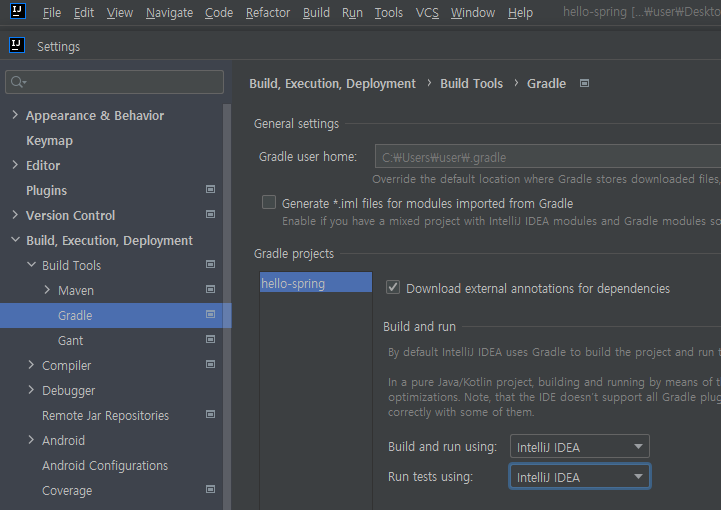Open the Window menu
The height and width of the screenshot is (510, 721).
tap(473, 12)
